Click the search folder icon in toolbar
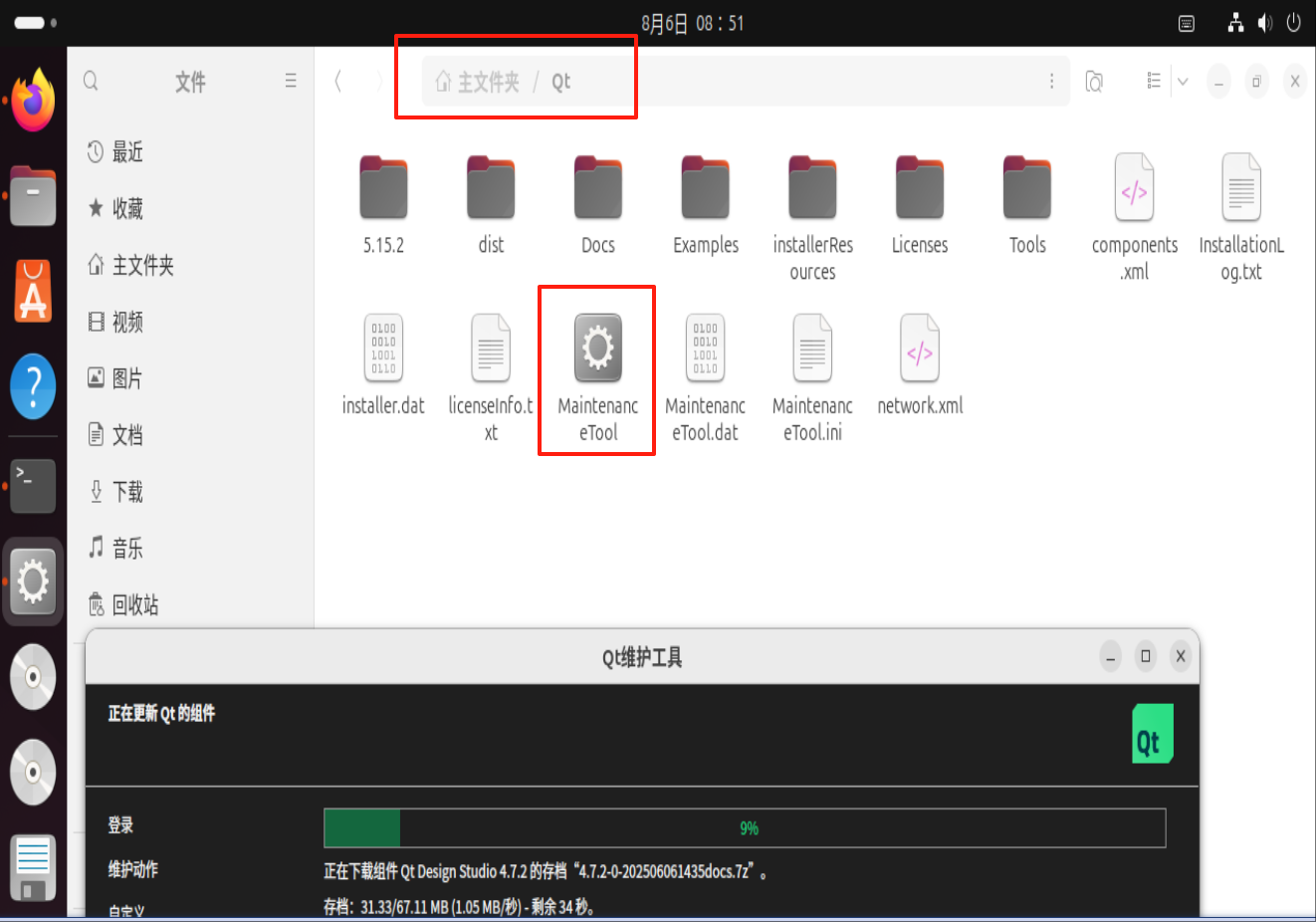The width and height of the screenshot is (1316, 922). pos(1094,81)
